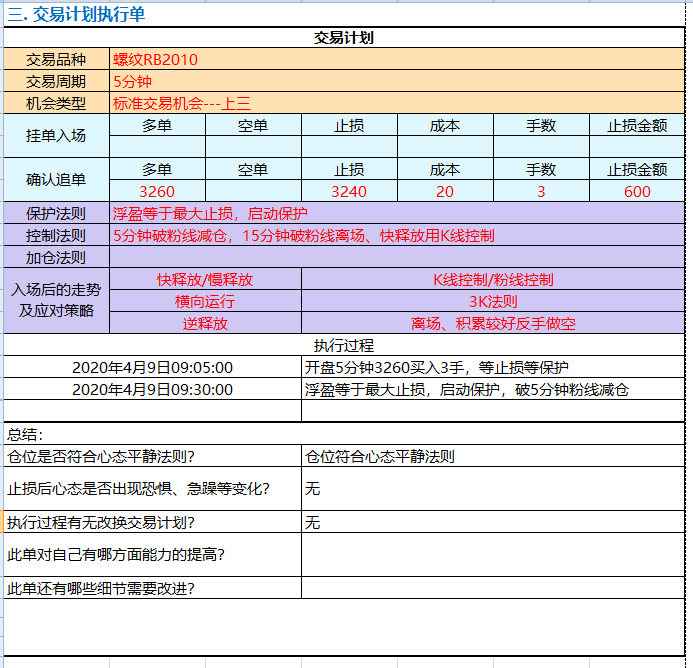Screen dimensions: 693x668
Task: Click the cell starting '5分钟破粉线减仓'
Action: click(397, 235)
